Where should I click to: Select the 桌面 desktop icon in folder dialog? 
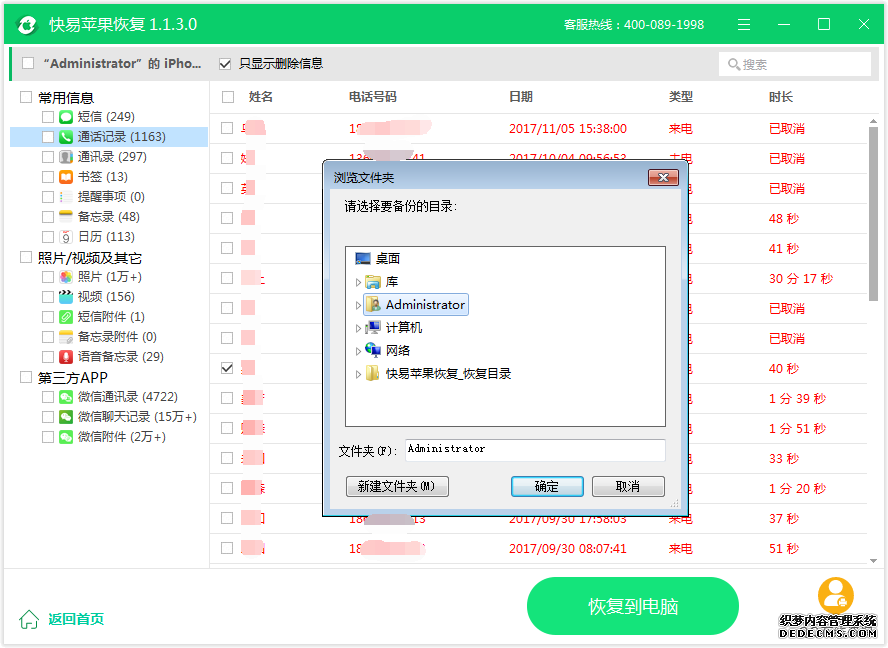pos(362,259)
